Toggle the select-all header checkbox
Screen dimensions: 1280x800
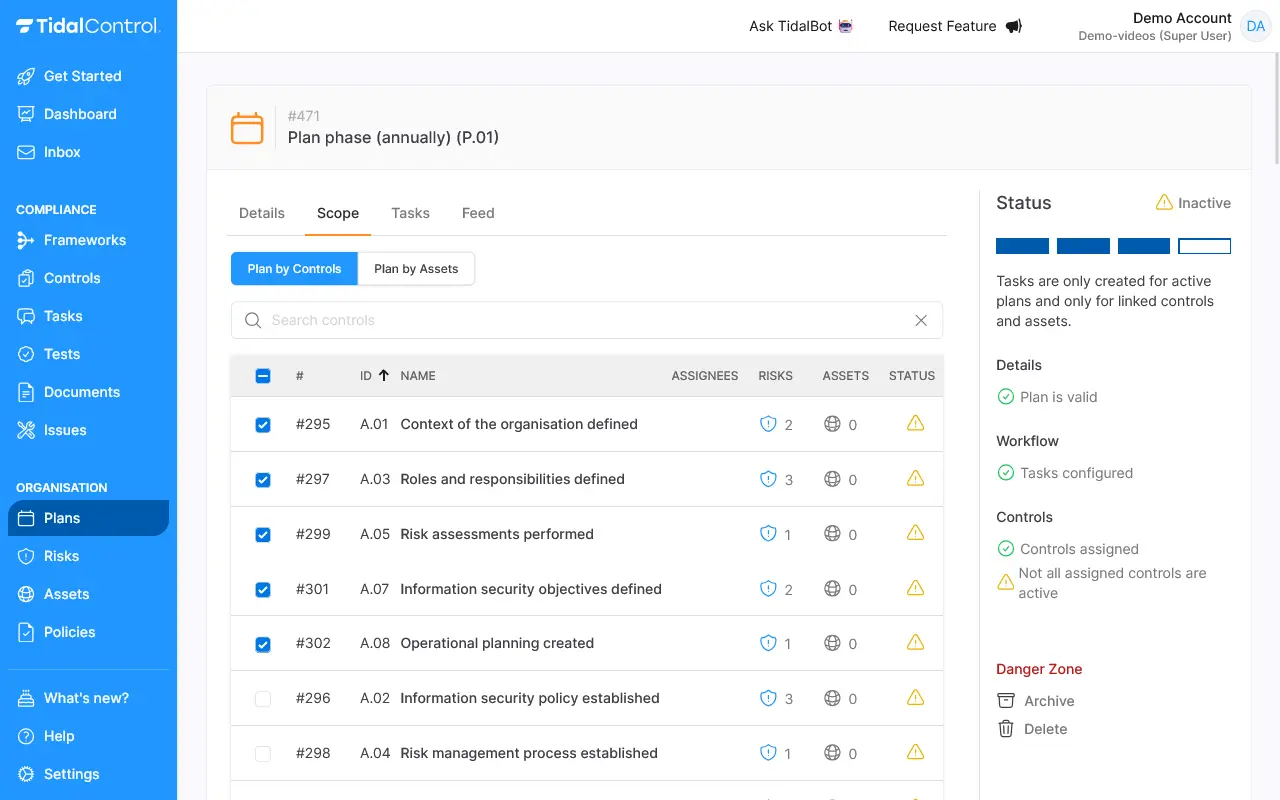tap(263, 376)
